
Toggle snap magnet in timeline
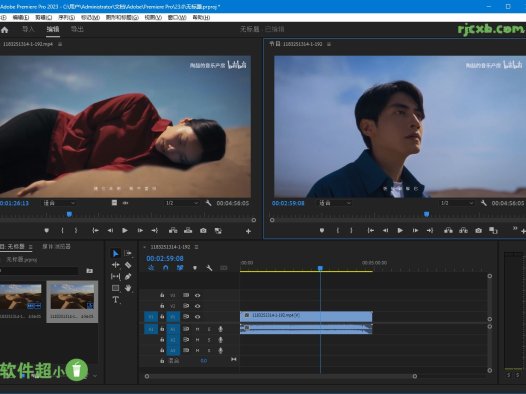coord(166,268)
